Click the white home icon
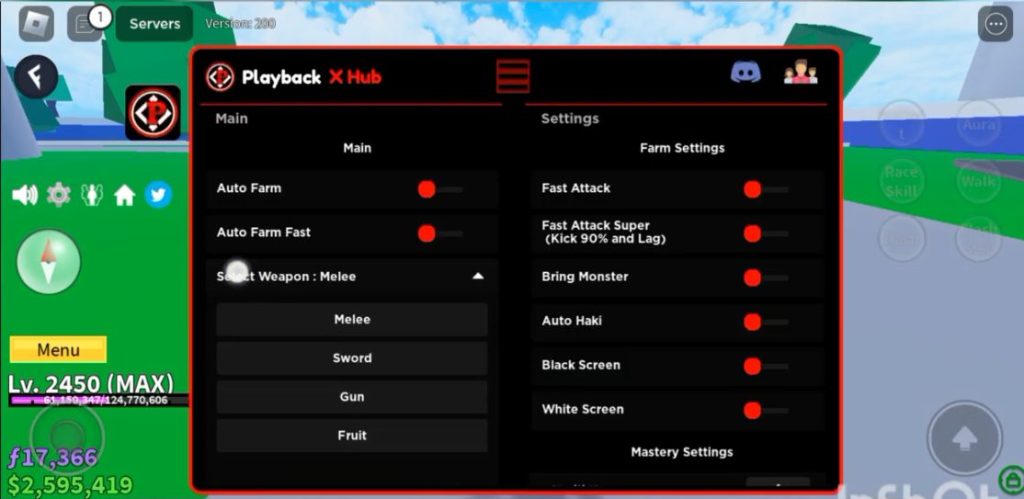The width and height of the screenshot is (1024, 499). pos(124,195)
